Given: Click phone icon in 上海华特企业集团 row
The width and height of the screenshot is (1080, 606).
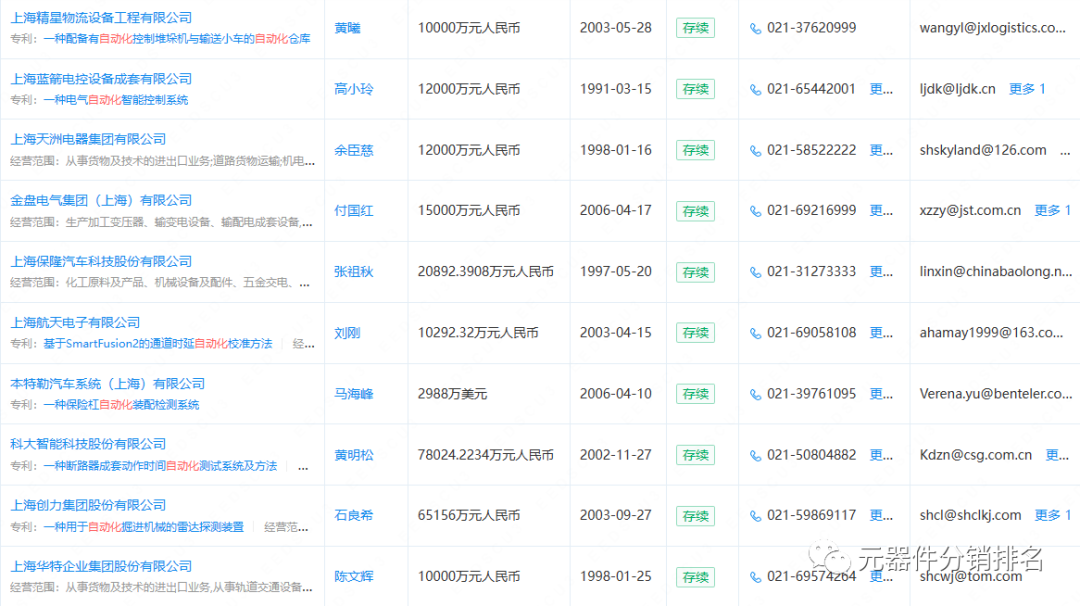Looking at the screenshot, I should click(x=756, y=577).
